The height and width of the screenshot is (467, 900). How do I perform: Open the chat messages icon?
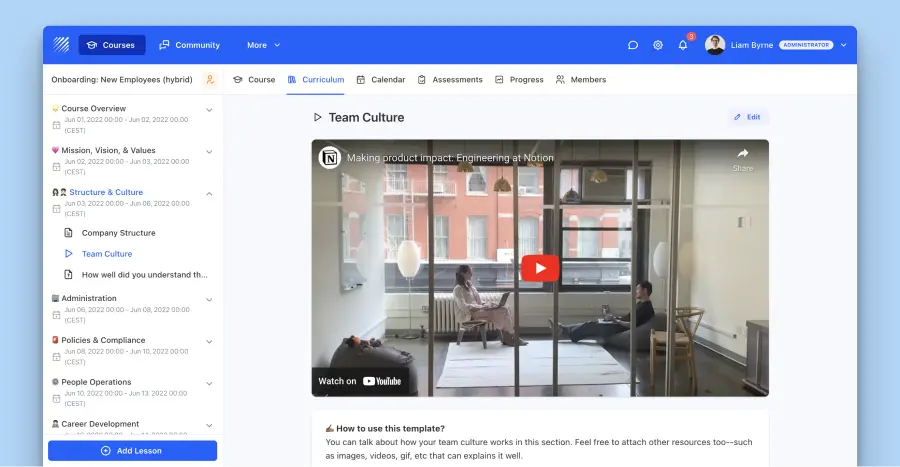[633, 45]
